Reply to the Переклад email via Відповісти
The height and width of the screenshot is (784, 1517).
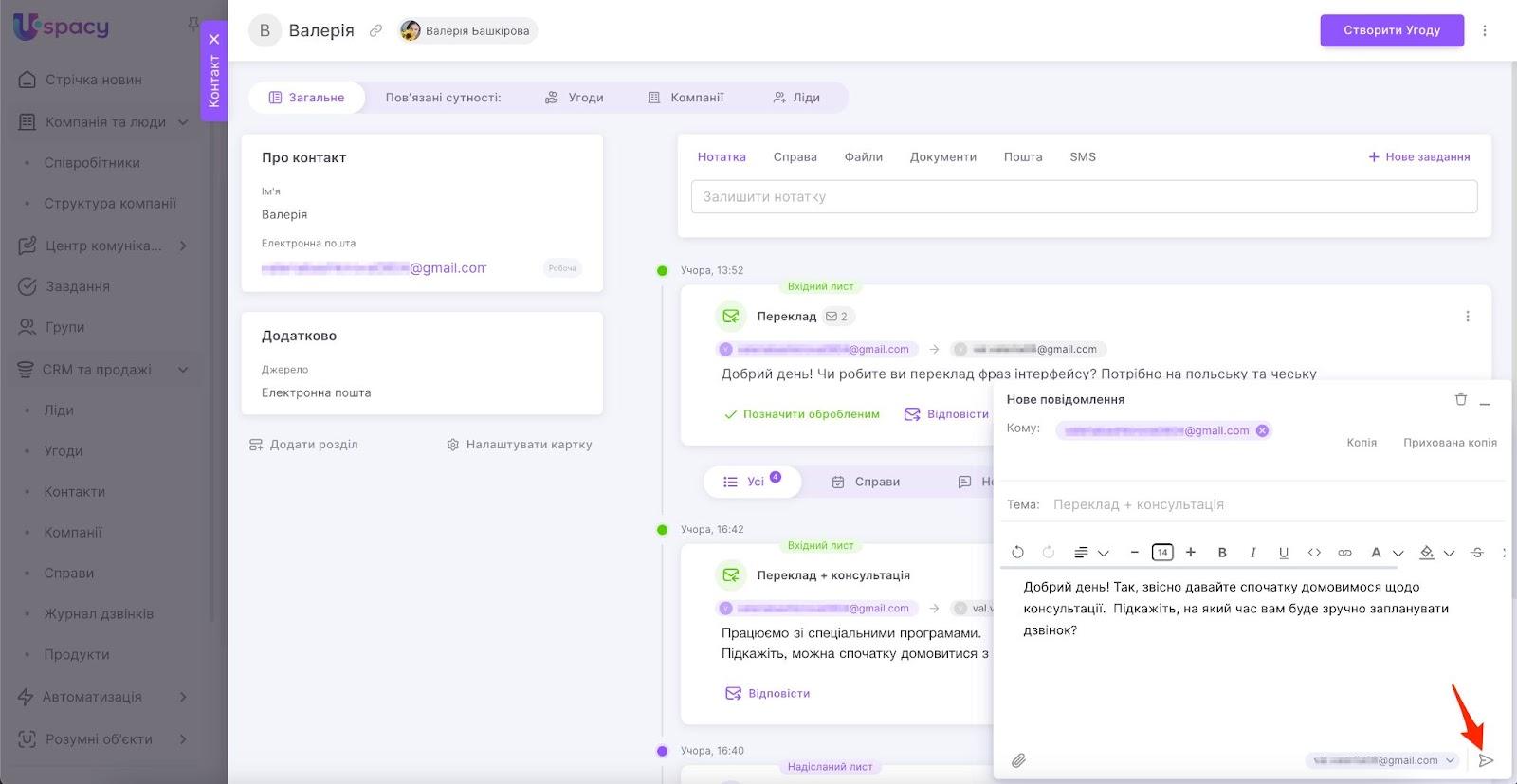946,414
